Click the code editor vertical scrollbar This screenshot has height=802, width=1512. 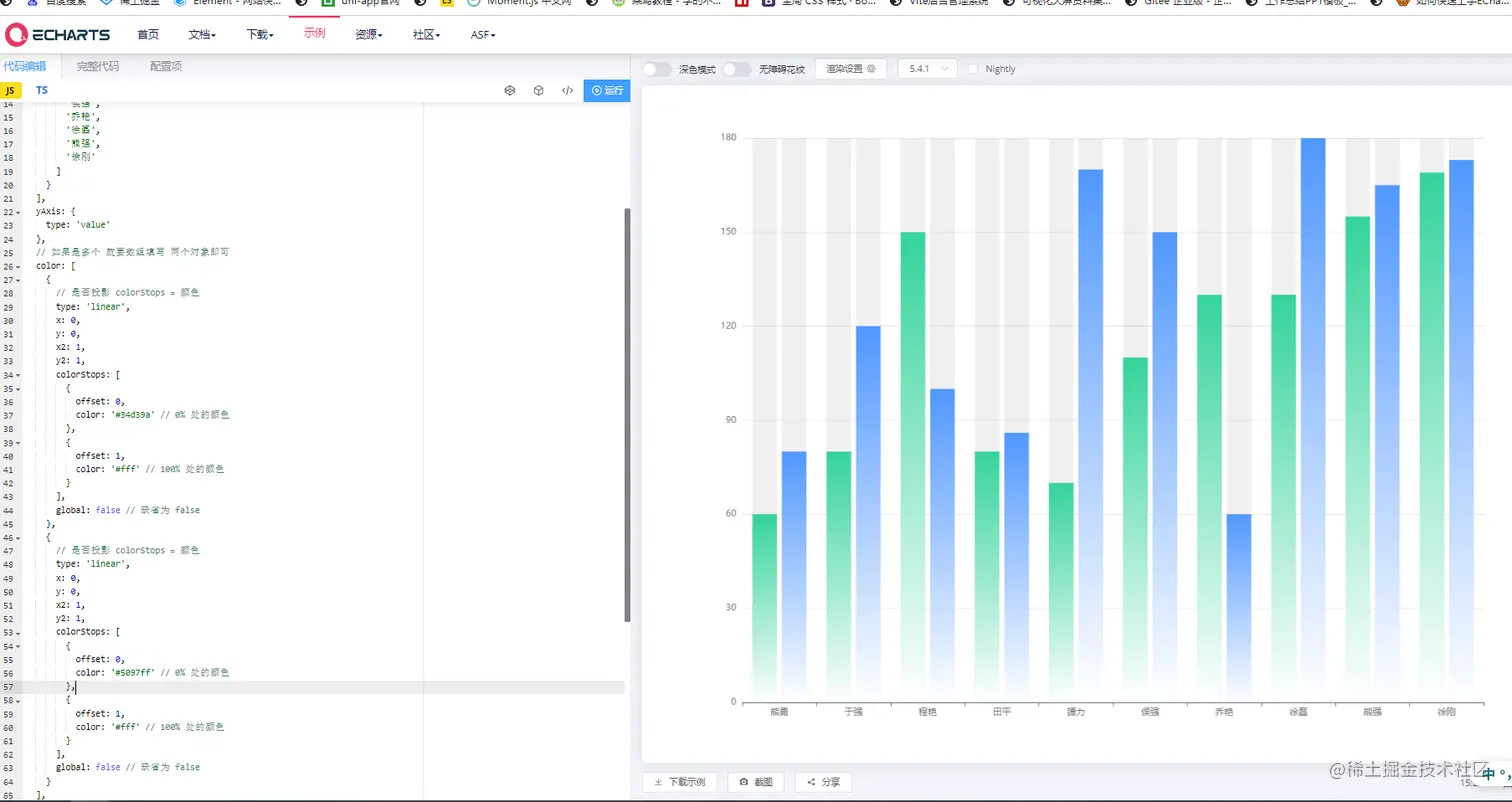(x=627, y=415)
